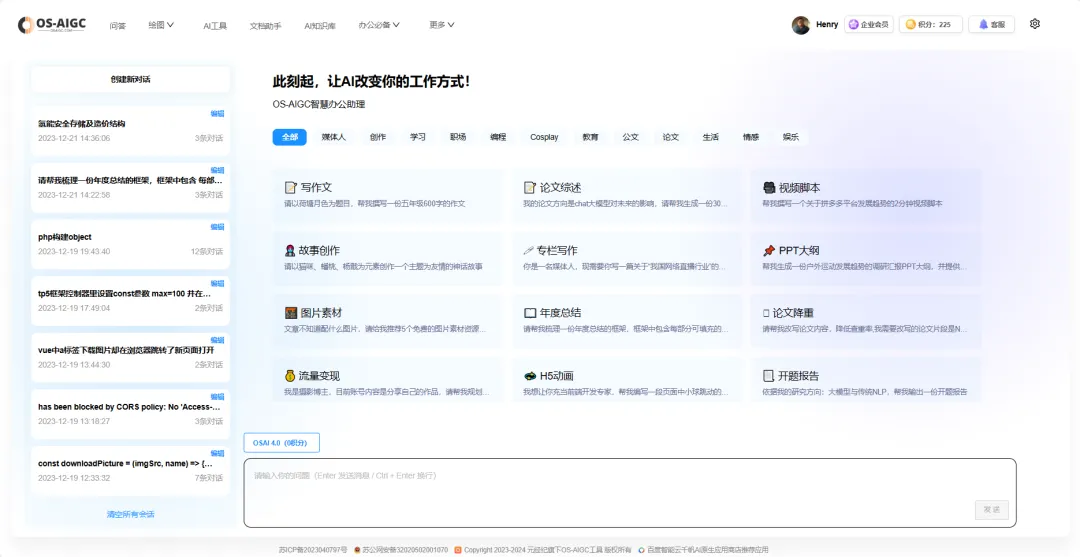Open the has been blocked by CORS conversation
The height and width of the screenshot is (557, 1080).
[130, 414]
